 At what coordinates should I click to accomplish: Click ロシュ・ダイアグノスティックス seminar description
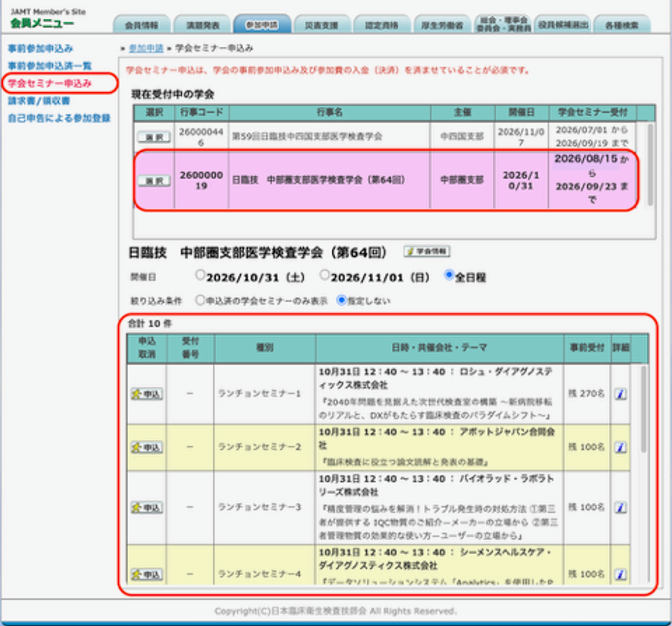[439, 394]
